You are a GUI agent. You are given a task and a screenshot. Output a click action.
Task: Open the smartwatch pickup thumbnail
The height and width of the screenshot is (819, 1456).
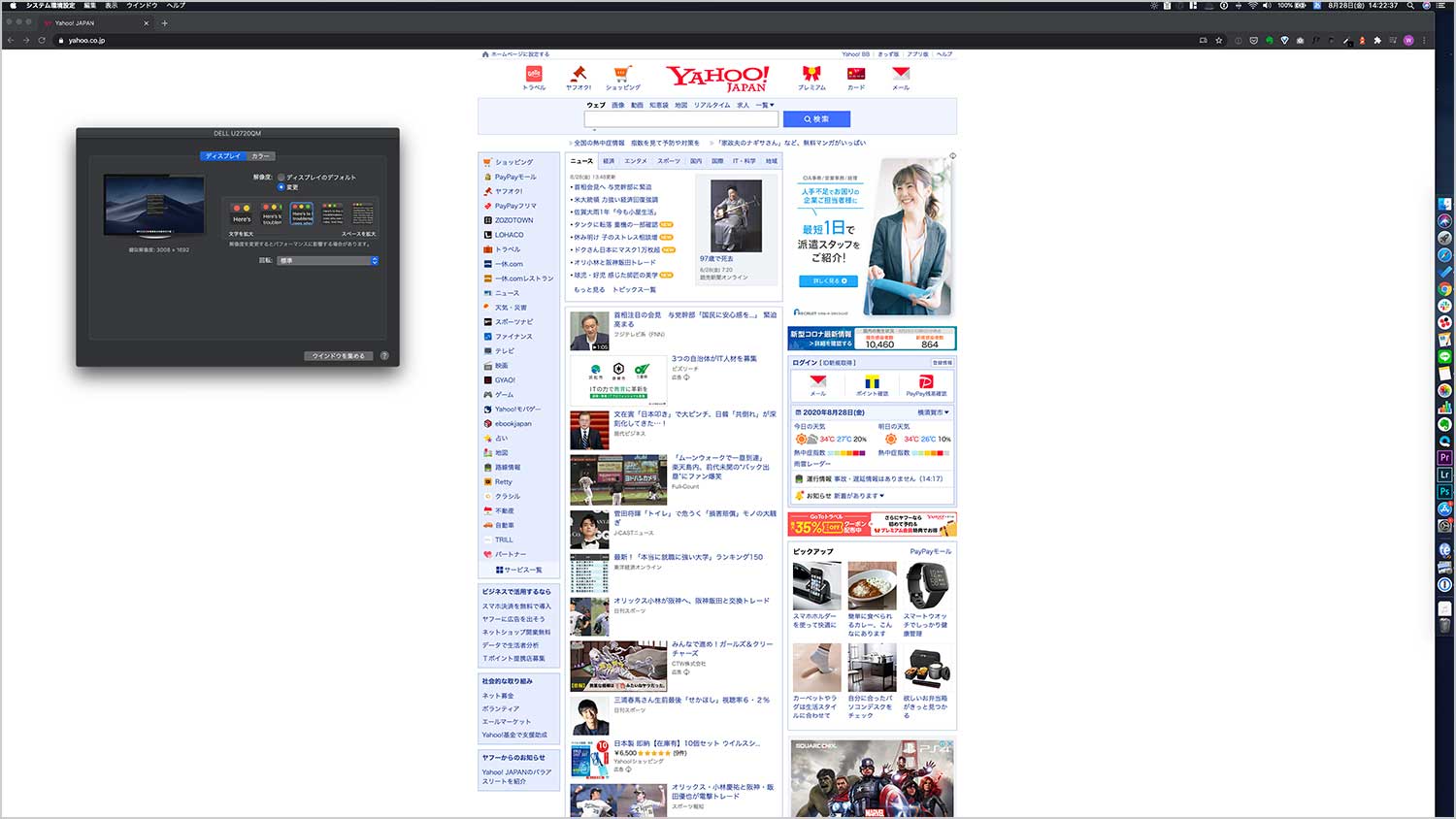[x=926, y=585]
